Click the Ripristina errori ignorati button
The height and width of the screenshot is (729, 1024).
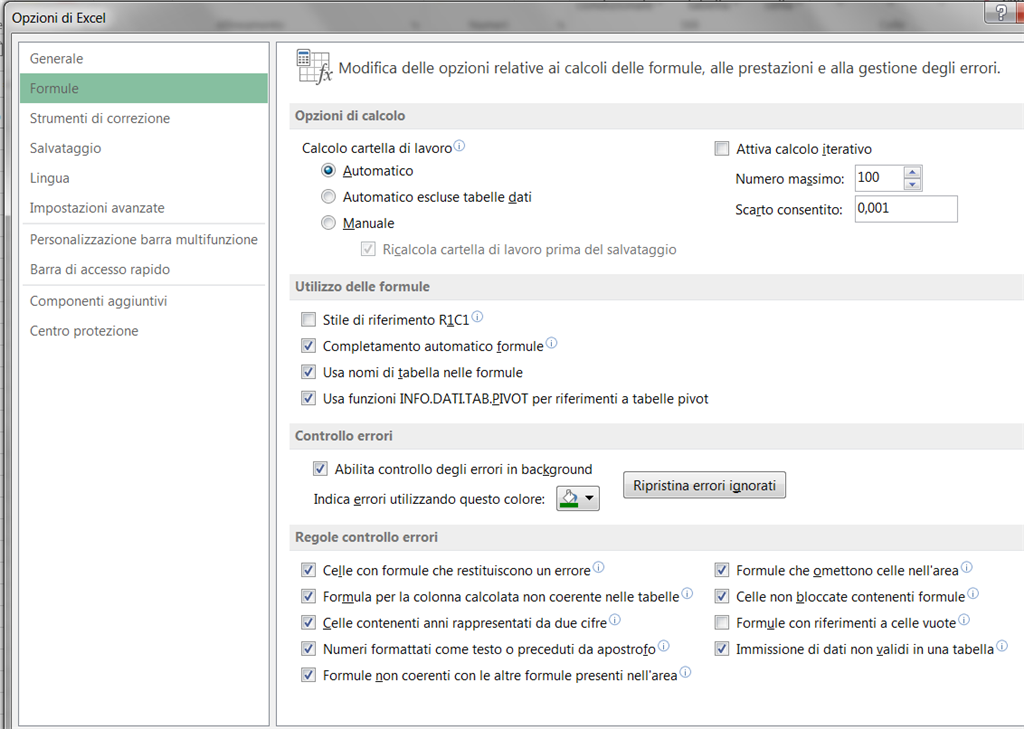[x=704, y=485]
